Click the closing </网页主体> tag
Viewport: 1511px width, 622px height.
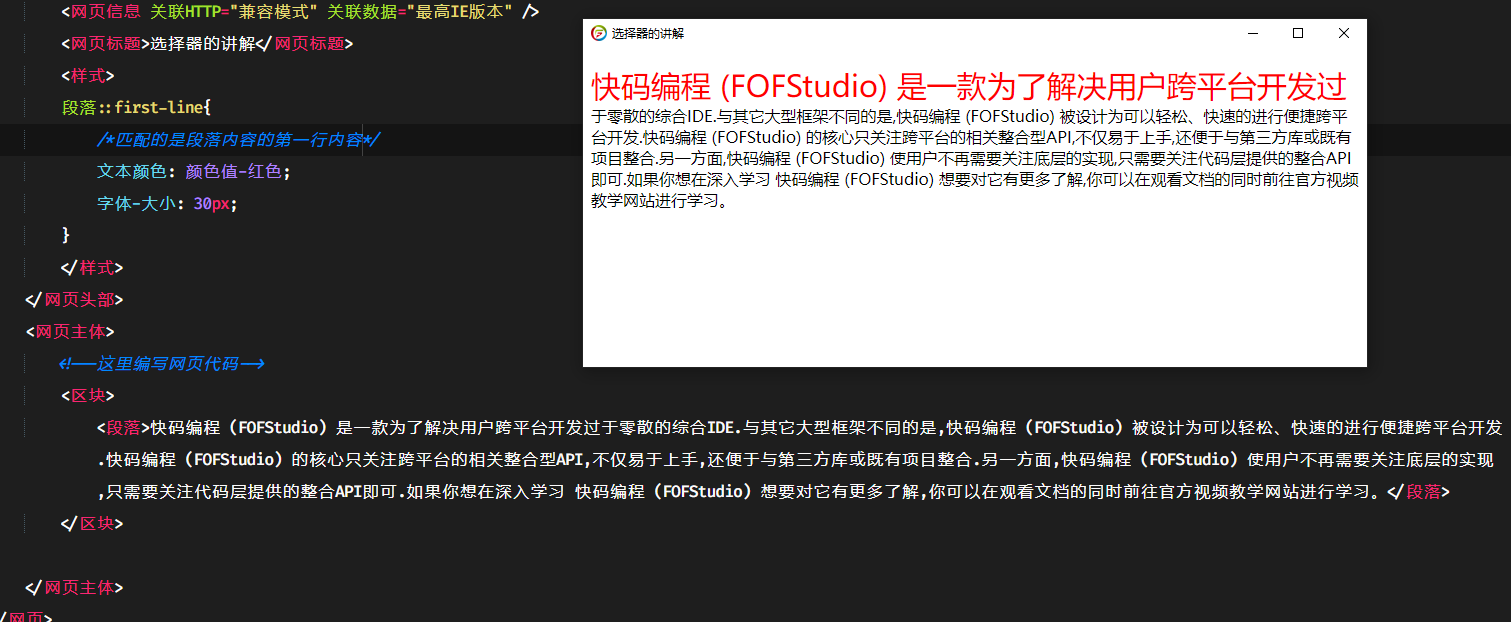point(75,588)
